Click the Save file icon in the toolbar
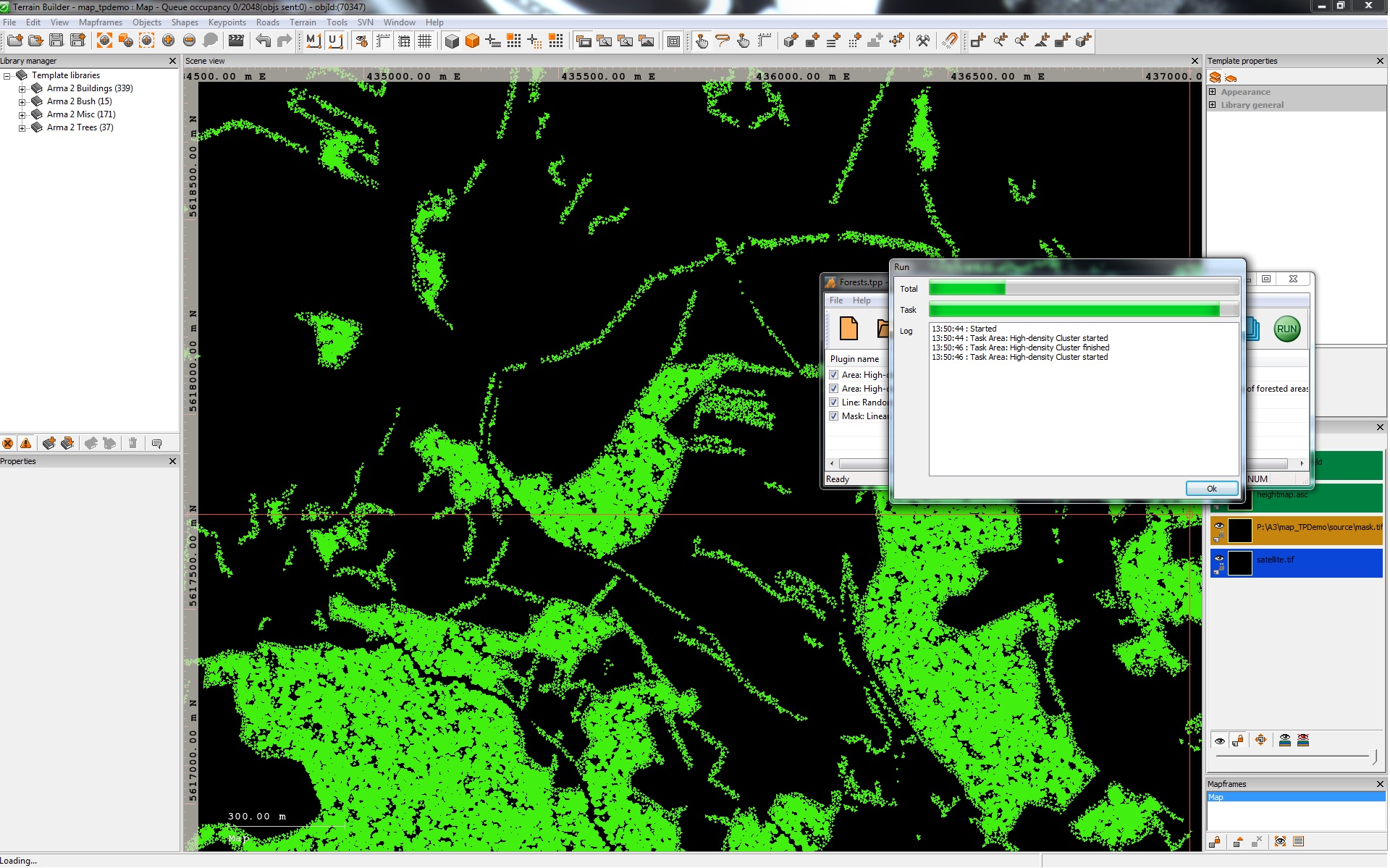Image resolution: width=1390 pixels, height=868 pixels. coord(56,41)
